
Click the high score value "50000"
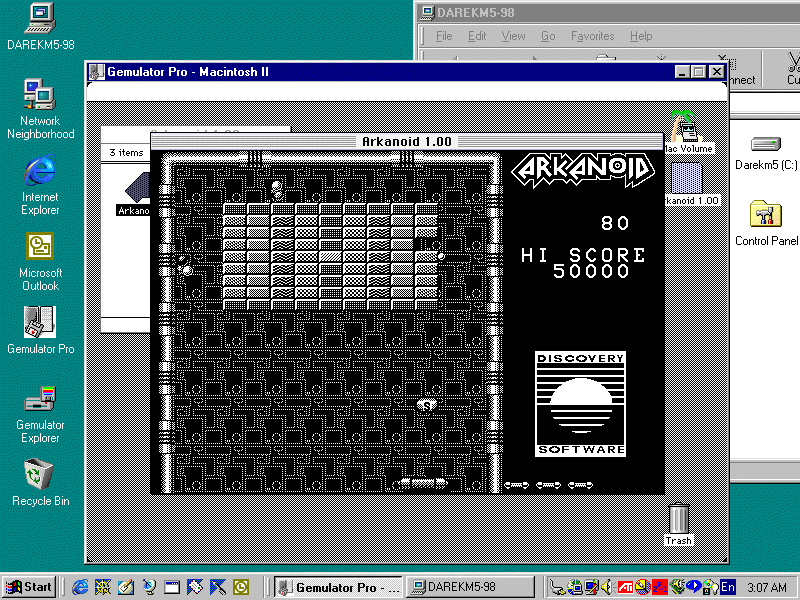click(x=591, y=271)
